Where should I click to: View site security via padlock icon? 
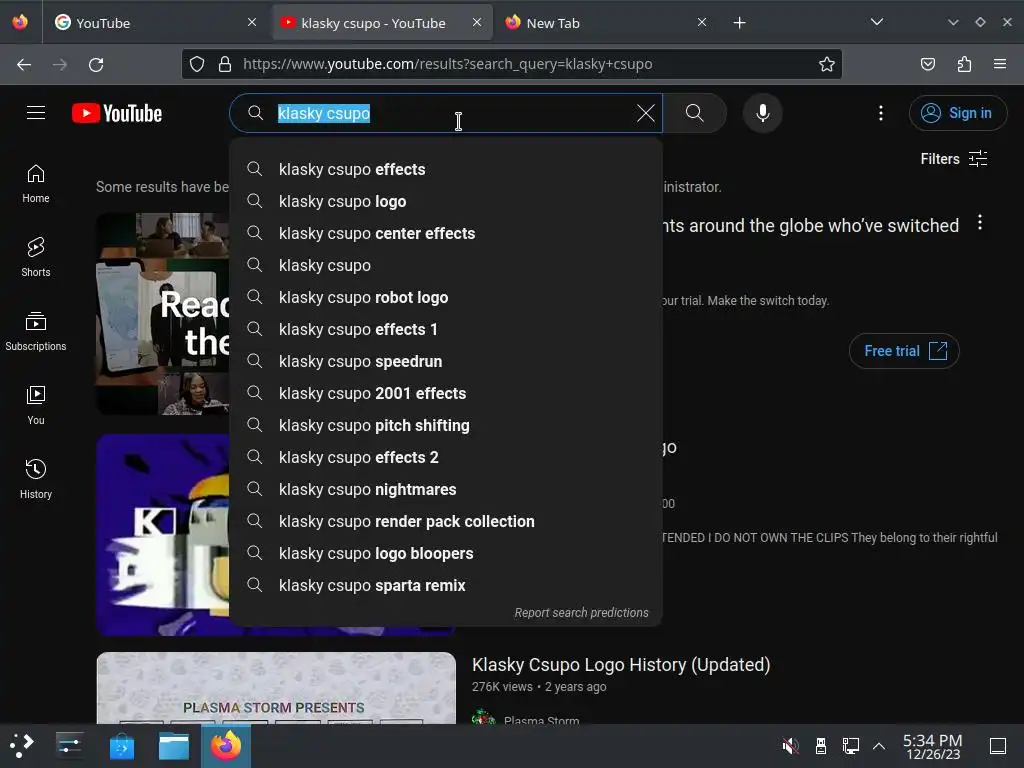coord(225,64)
